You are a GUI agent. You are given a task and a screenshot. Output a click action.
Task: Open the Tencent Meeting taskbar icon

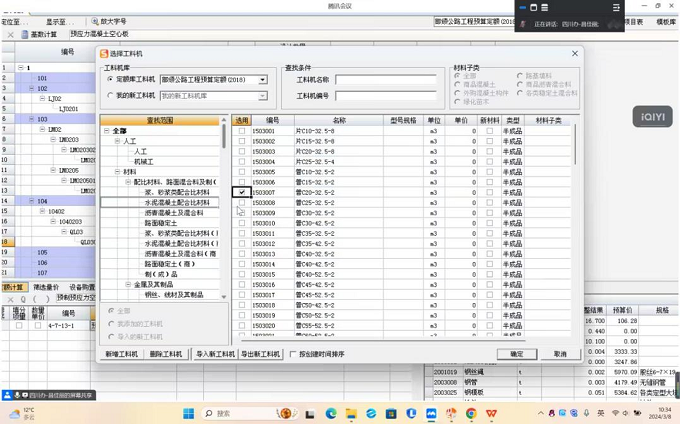(431, 414)
